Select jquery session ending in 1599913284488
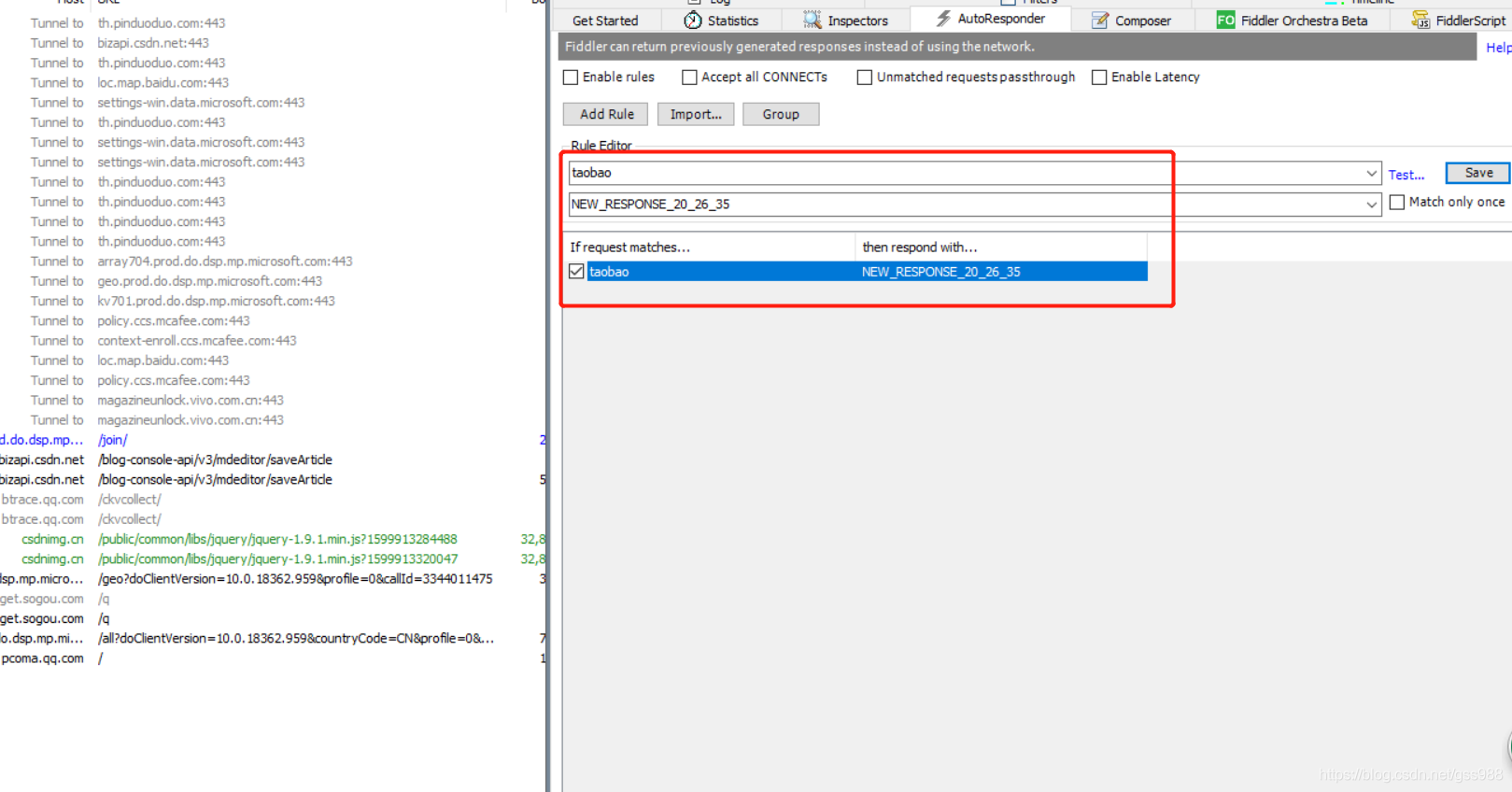The width and height of the screenshot is (1512, 792). [271, 539]
